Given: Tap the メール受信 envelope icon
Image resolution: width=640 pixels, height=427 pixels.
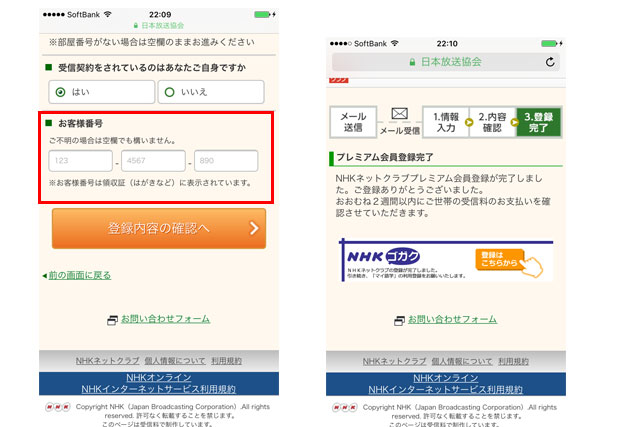Looking at the screenshot, I should tap(400, 113).
